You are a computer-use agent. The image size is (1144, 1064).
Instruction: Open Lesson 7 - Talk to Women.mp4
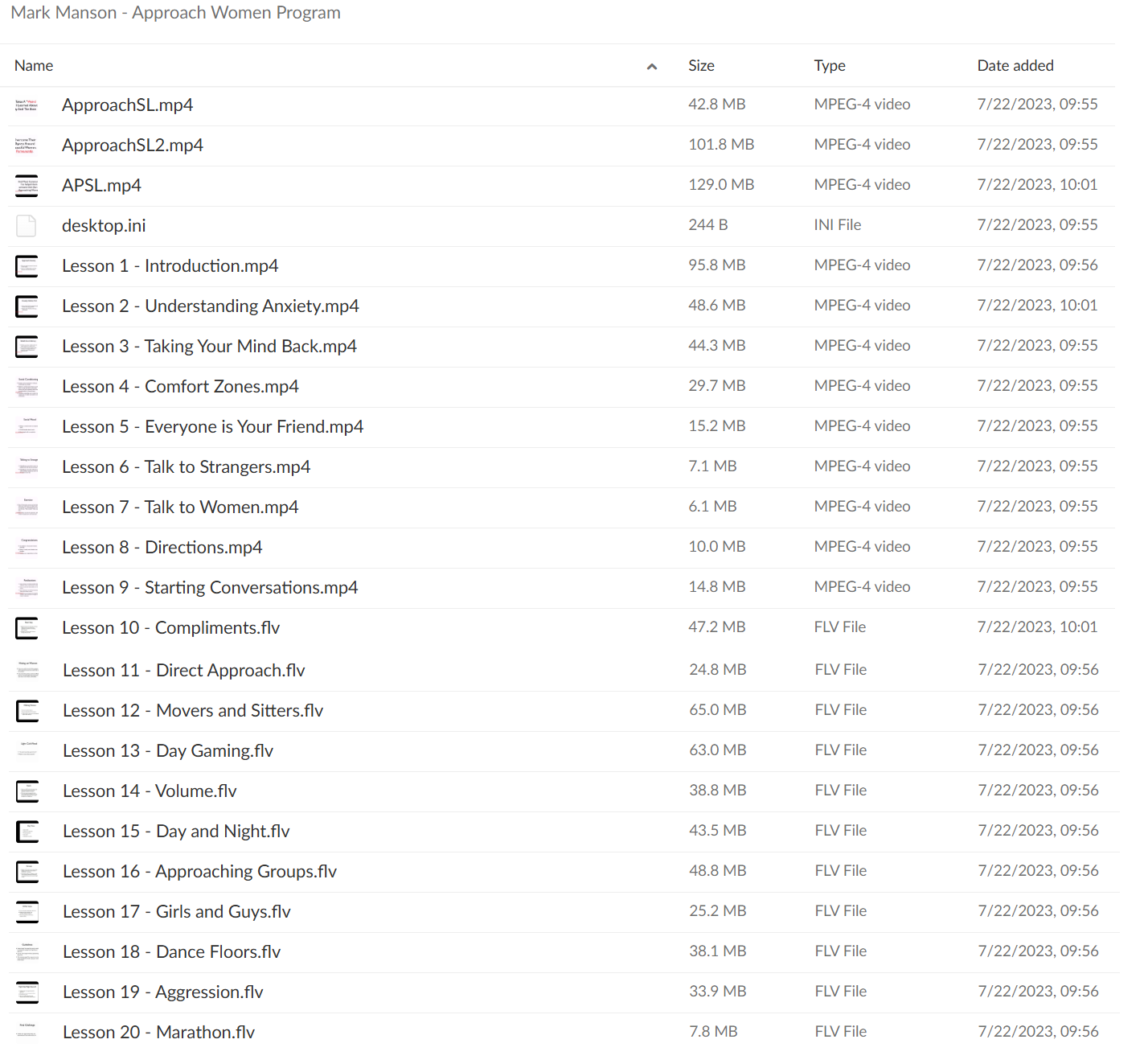180,507
